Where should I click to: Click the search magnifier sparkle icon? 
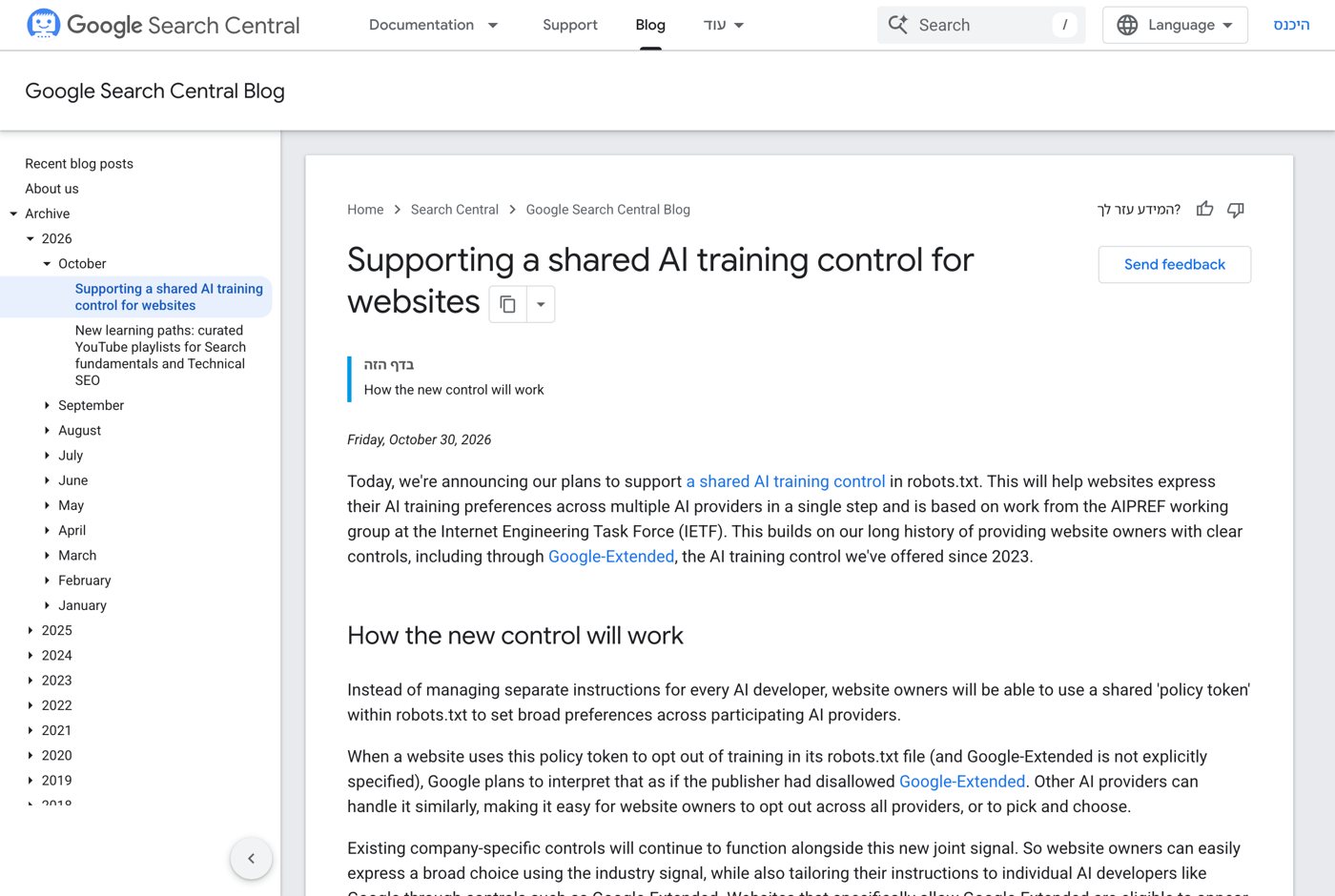(898, 25)
